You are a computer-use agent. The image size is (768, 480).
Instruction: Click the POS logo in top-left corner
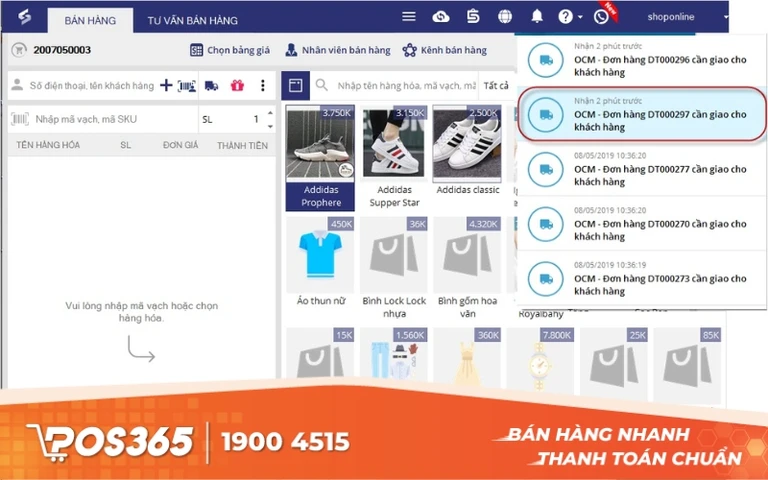tap(24, 17)
